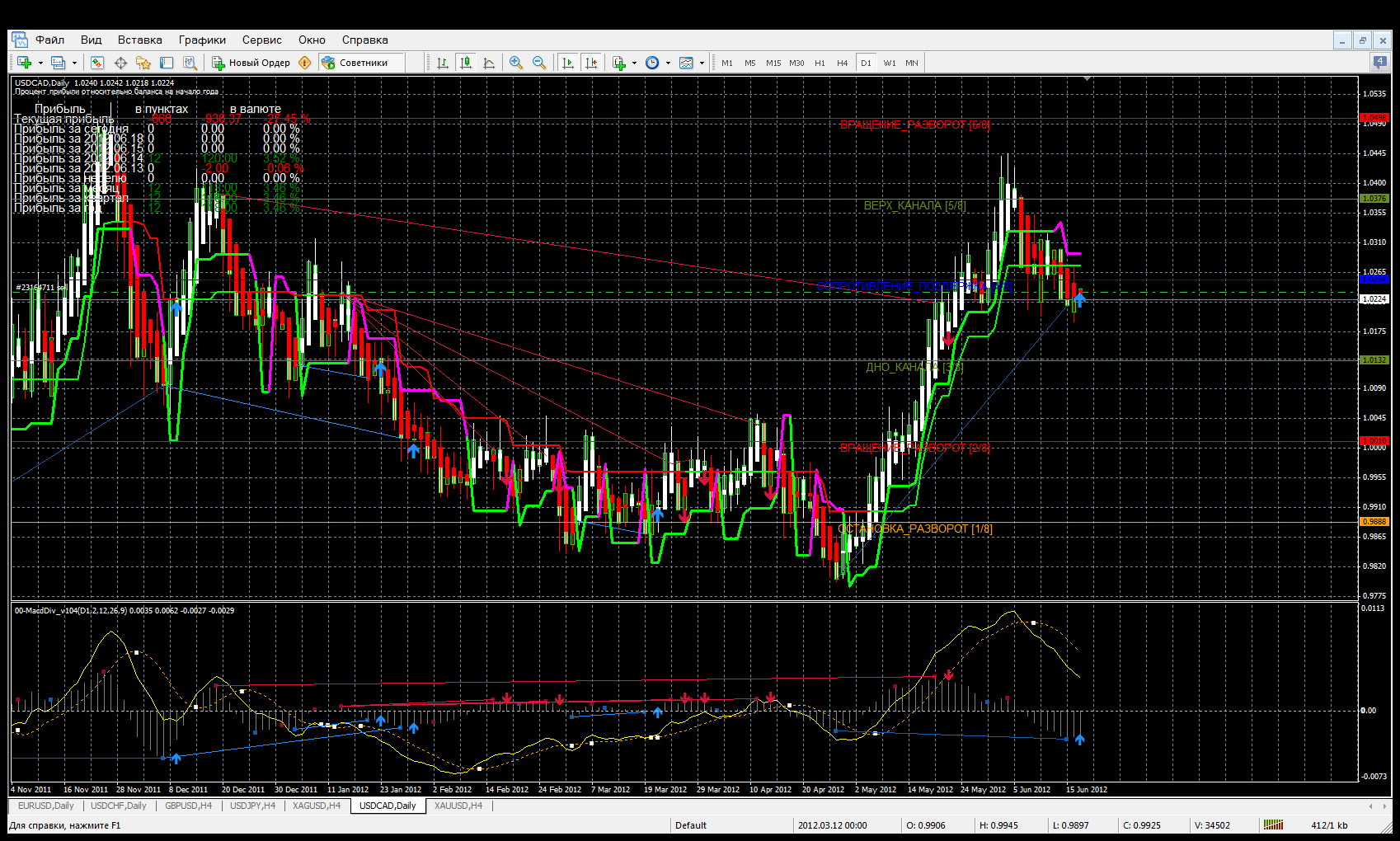Viewport: 1400px width, 841px height.
Task: Expand the new chart dropdown arrow
Action: pyautogui.click(x=40, y=63)
